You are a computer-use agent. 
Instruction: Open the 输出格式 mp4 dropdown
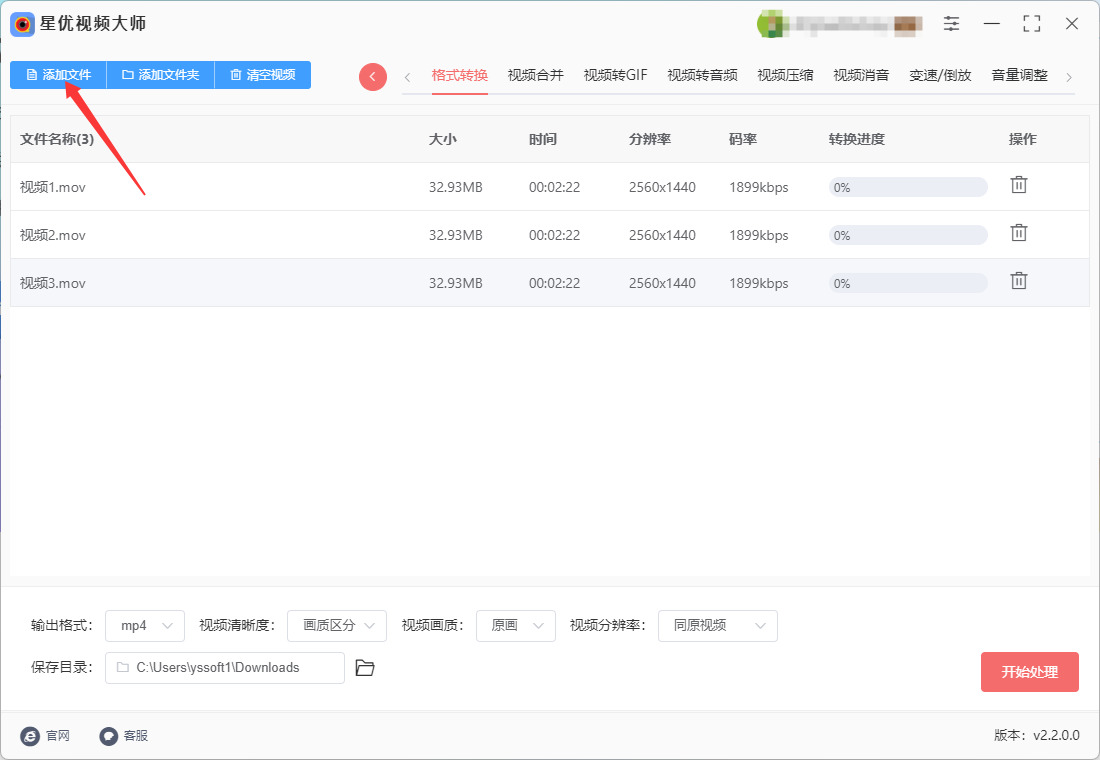point(145,626)
